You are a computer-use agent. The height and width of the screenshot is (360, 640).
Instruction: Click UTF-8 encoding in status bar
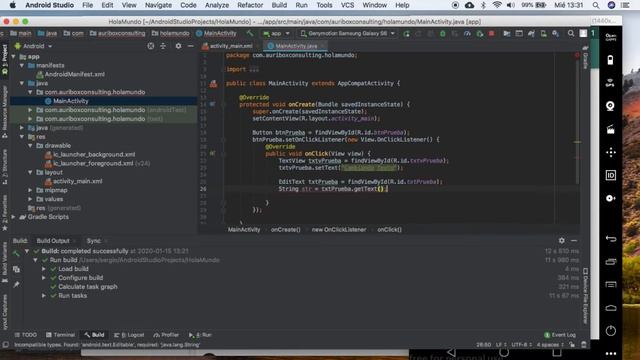click(521, 345)
